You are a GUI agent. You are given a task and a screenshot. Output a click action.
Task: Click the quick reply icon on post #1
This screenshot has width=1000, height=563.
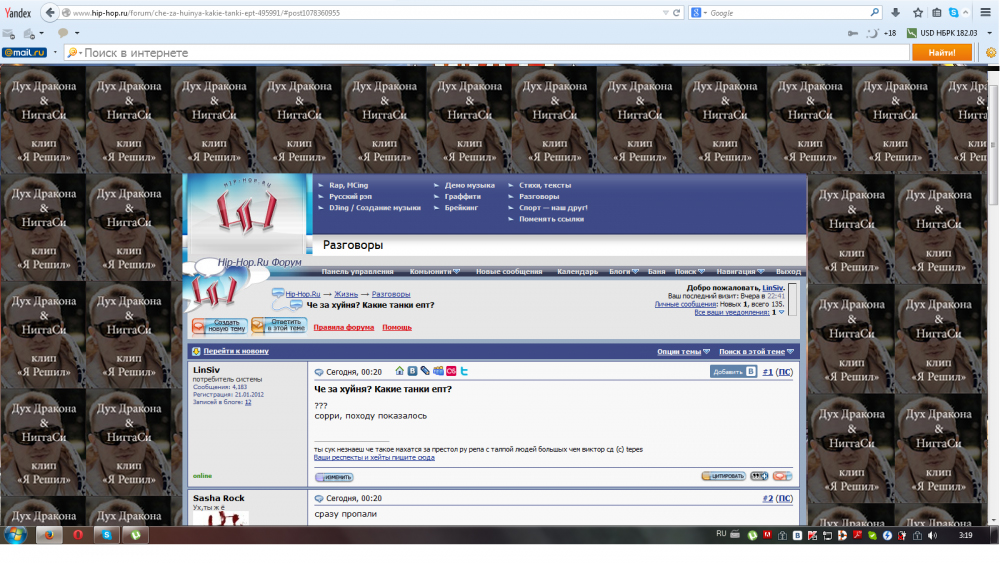(783, 476)
